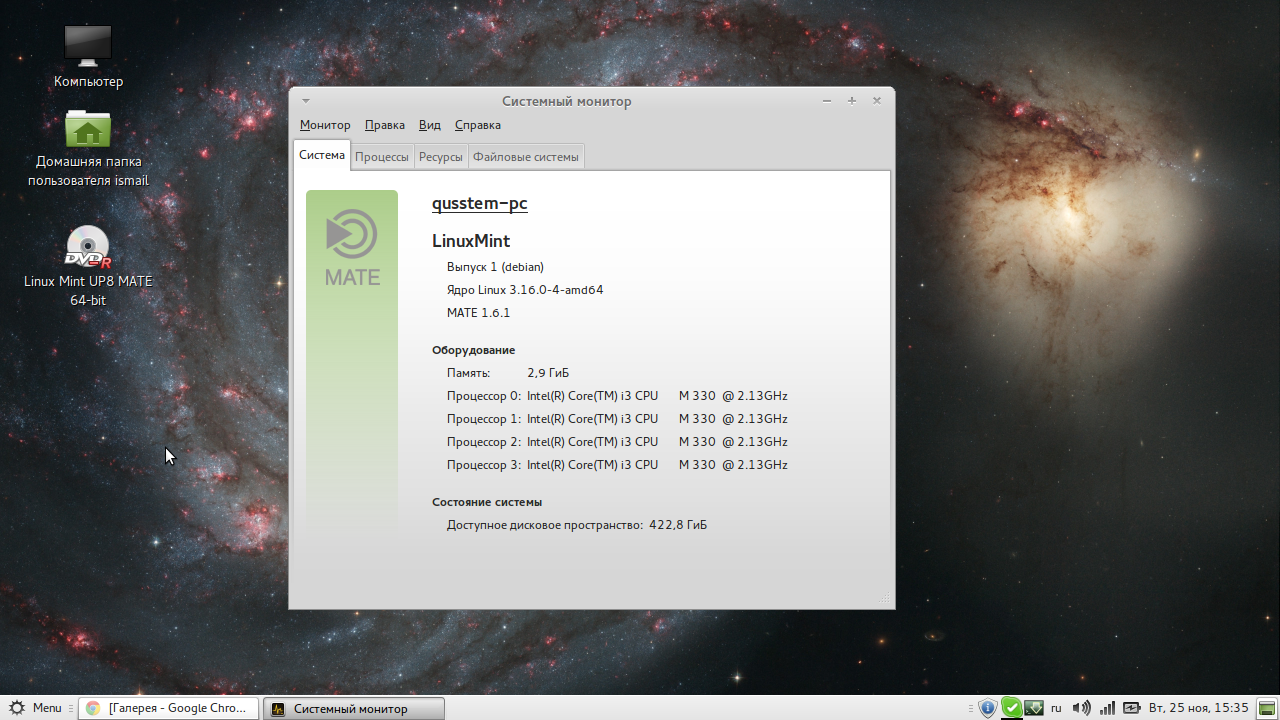This screenshot has width=1280, height=720.
Task: Open the calendar from the clock
Action: pyautogui.click(x=1199, y=708)
